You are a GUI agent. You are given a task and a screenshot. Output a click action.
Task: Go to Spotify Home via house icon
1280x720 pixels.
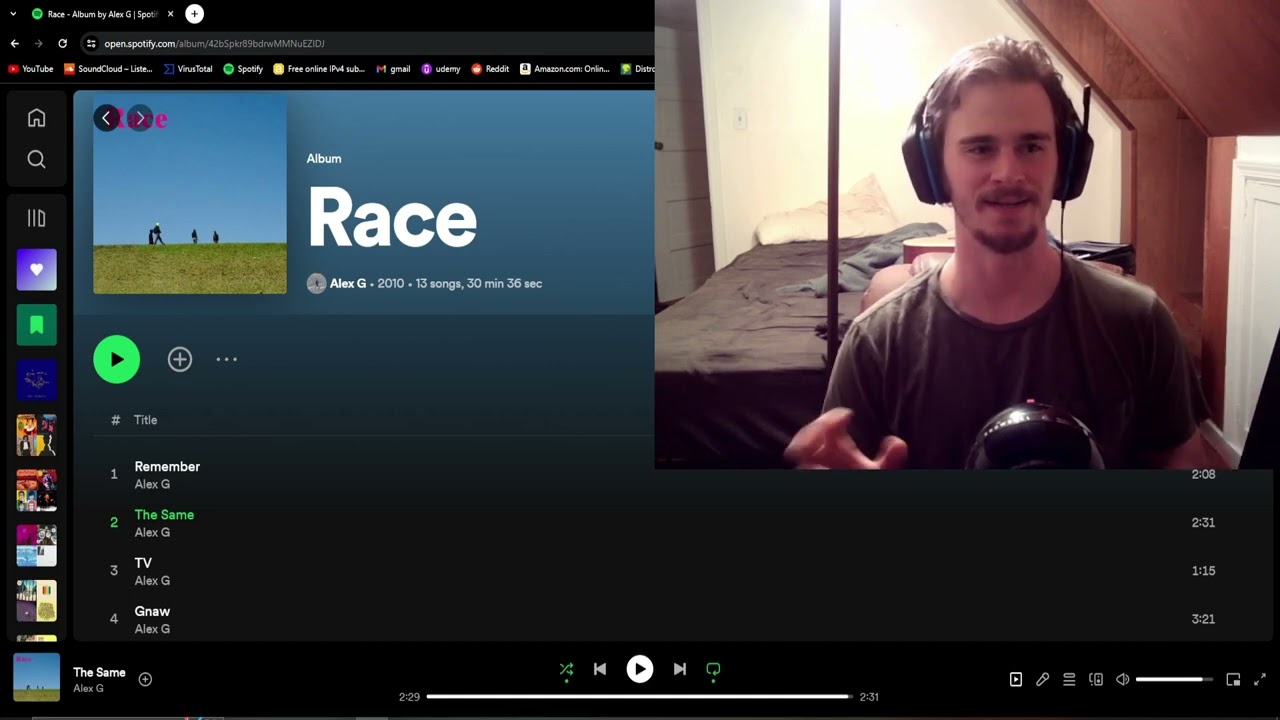36,118
